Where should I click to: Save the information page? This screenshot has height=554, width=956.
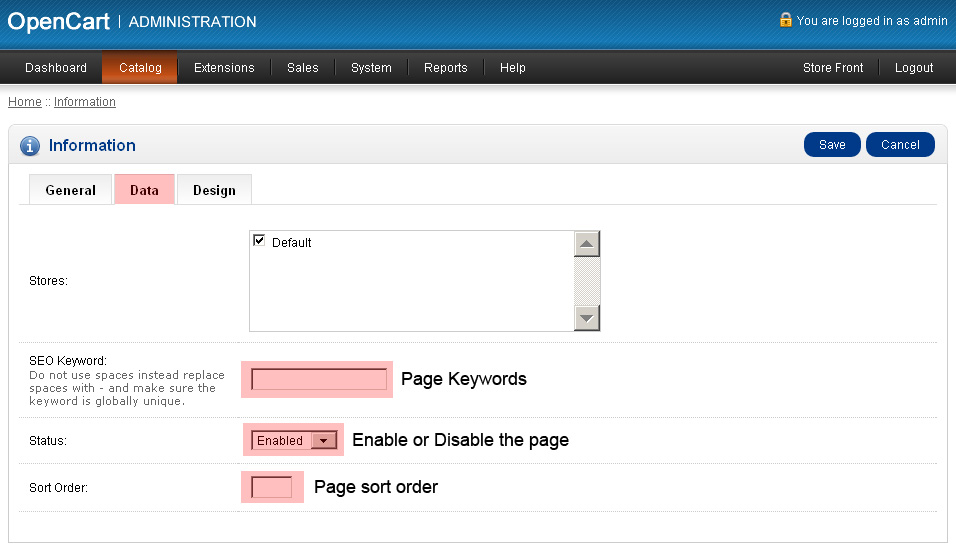832,144
